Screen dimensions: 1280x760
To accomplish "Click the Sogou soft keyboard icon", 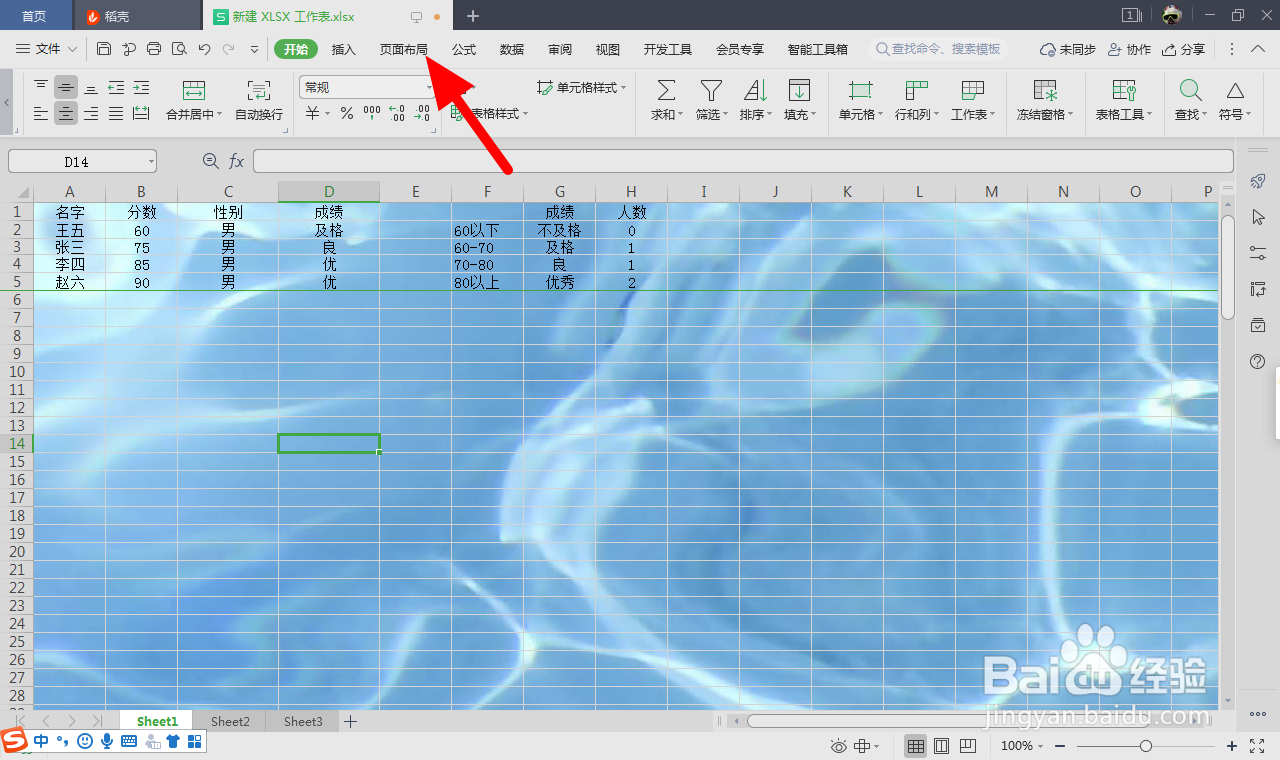I will (129, 741).
